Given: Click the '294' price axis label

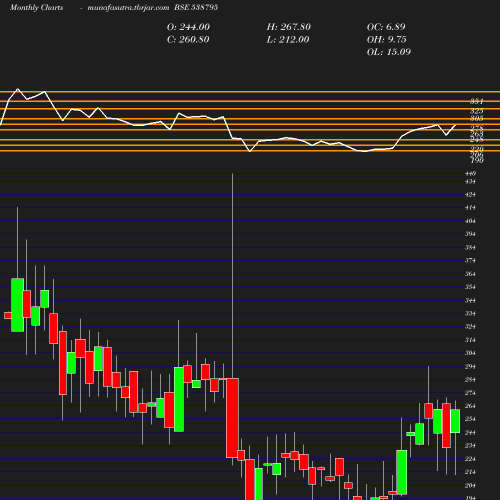Looking at the screenshot, I should (470, 367).
